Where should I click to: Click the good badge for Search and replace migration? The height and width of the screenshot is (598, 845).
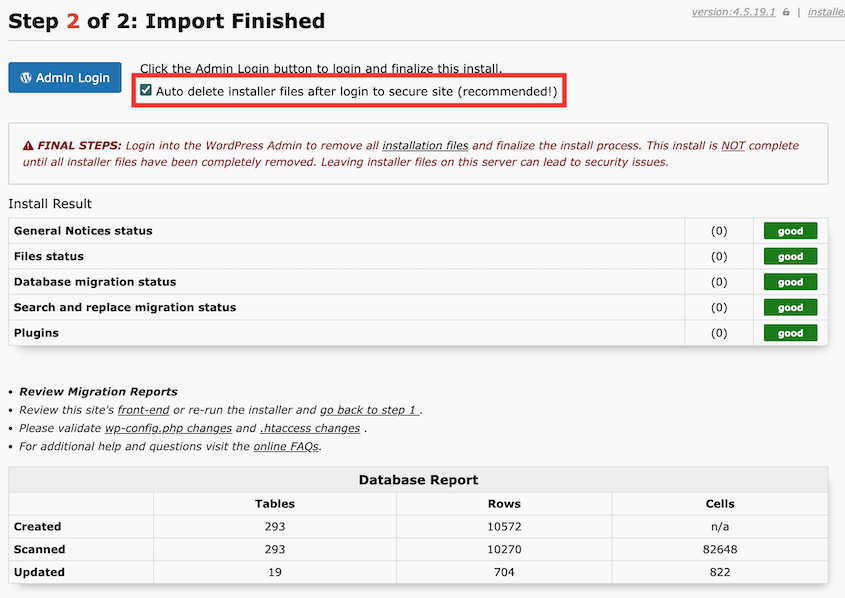[790, 307]
